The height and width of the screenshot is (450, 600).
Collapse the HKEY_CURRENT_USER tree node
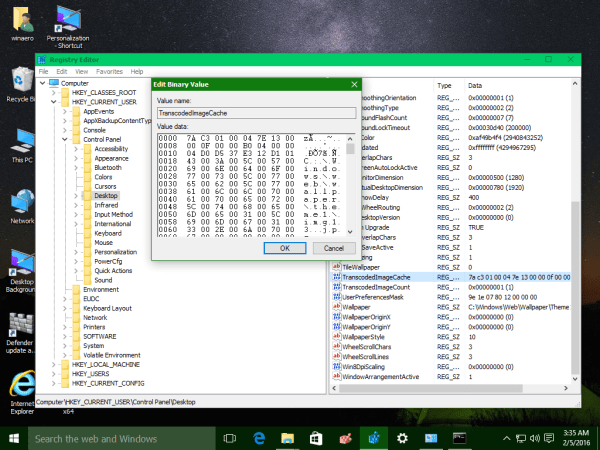tap(55, 102)
